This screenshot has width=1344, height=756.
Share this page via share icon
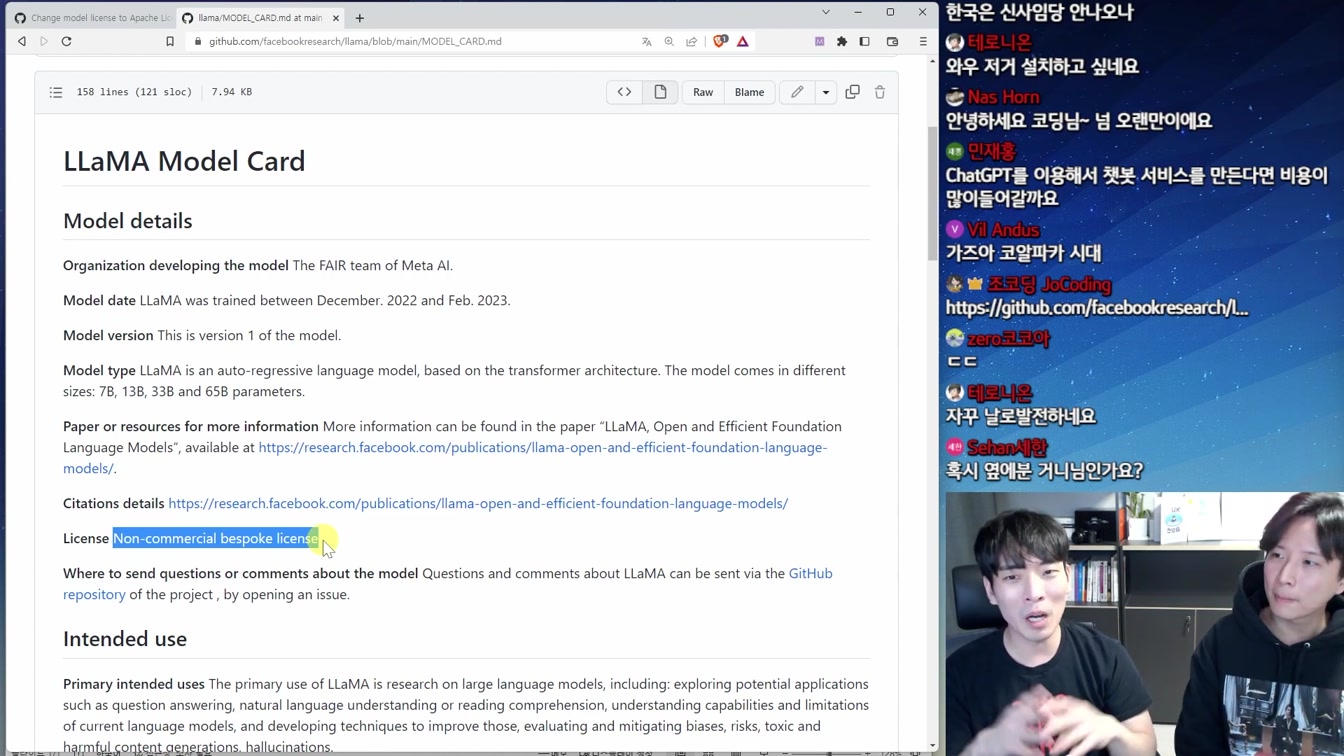click(x=691, y=42)
